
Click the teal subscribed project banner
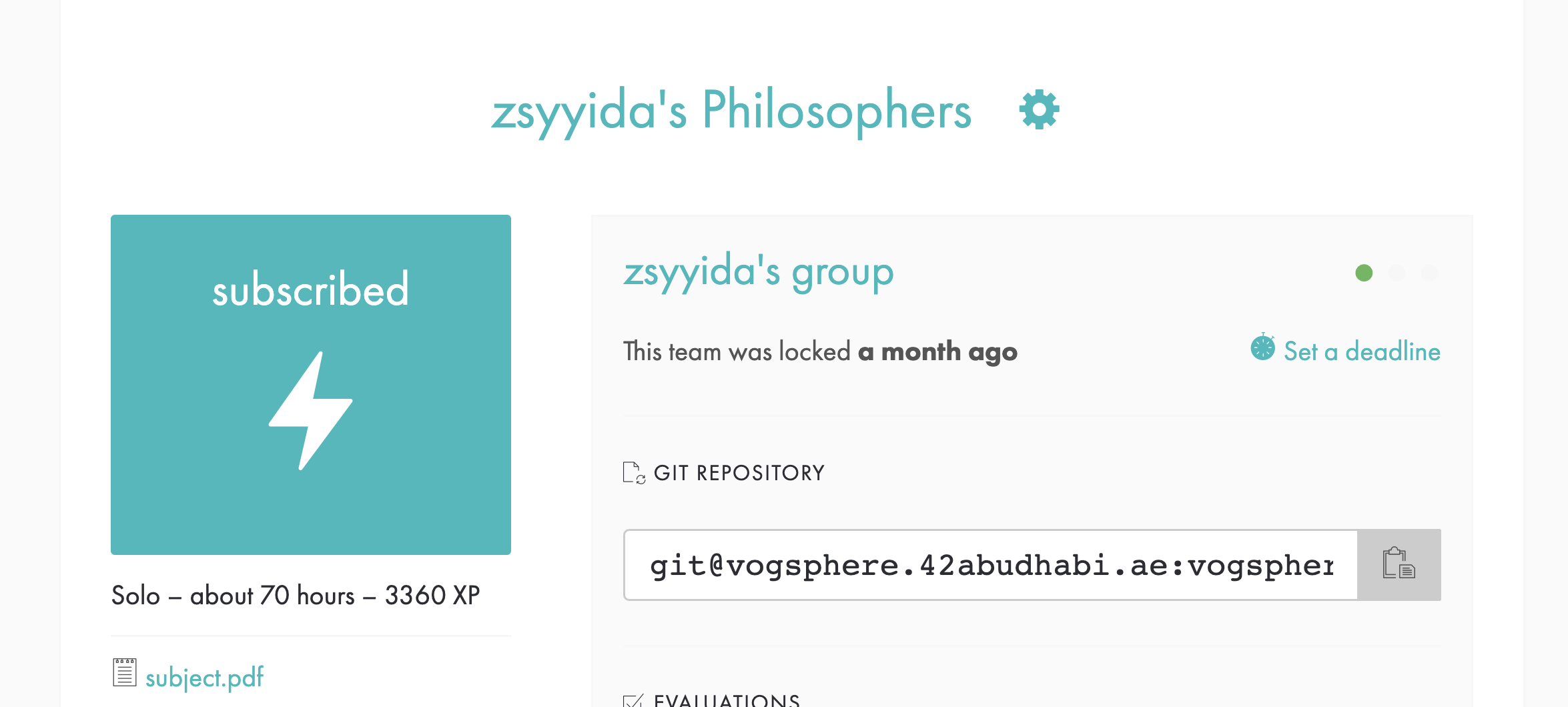click(x=310, y=384)
